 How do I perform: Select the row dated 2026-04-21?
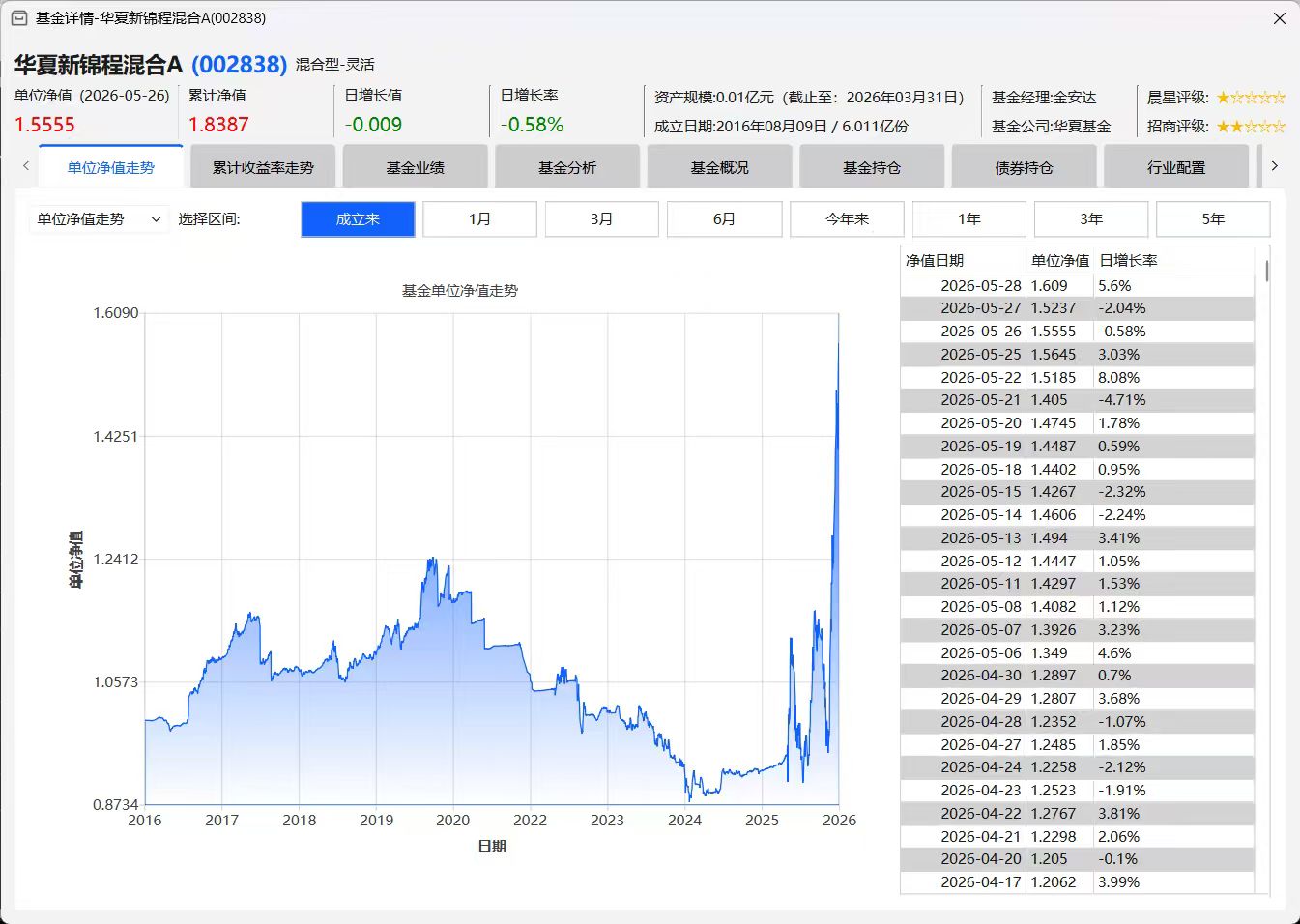[1078, 837]
